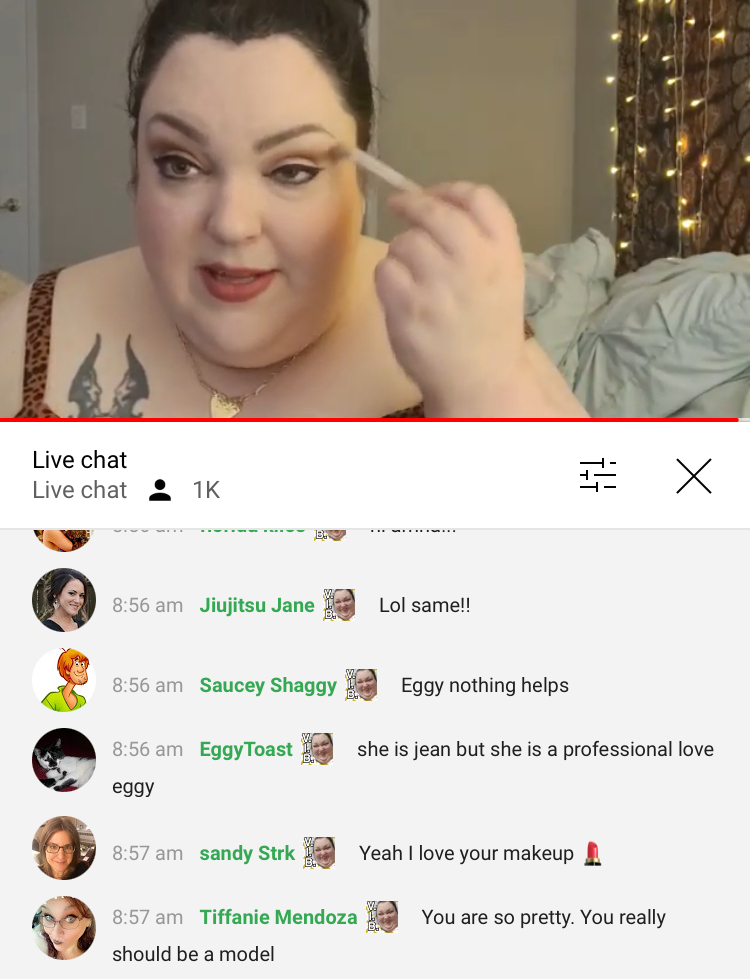Click the member badge beside Jiujitsu Jane
This screenshot has width=750, height=979.
339,604
